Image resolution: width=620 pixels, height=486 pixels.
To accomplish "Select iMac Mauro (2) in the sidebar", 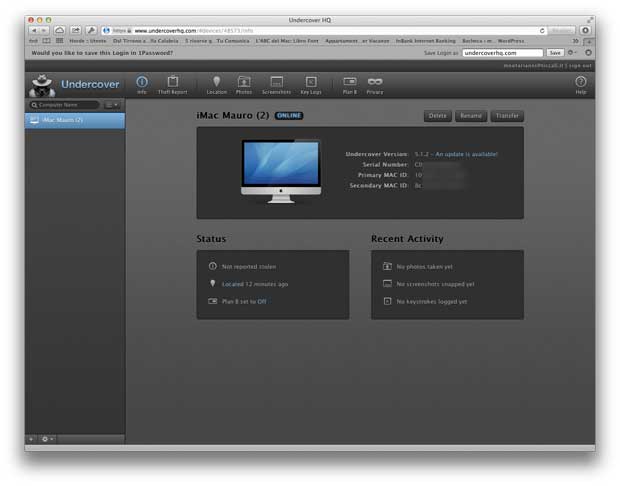I will [75, 120].
